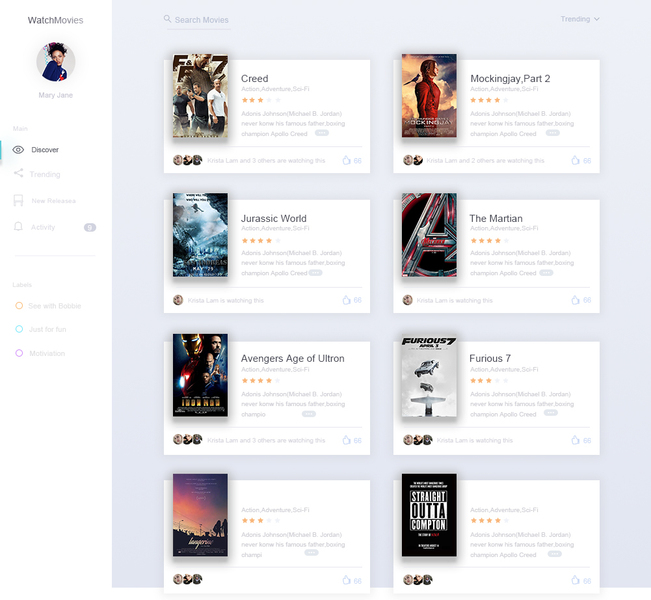
Task: Set Jurassic World star rating
Action: (x=261, y=240)
